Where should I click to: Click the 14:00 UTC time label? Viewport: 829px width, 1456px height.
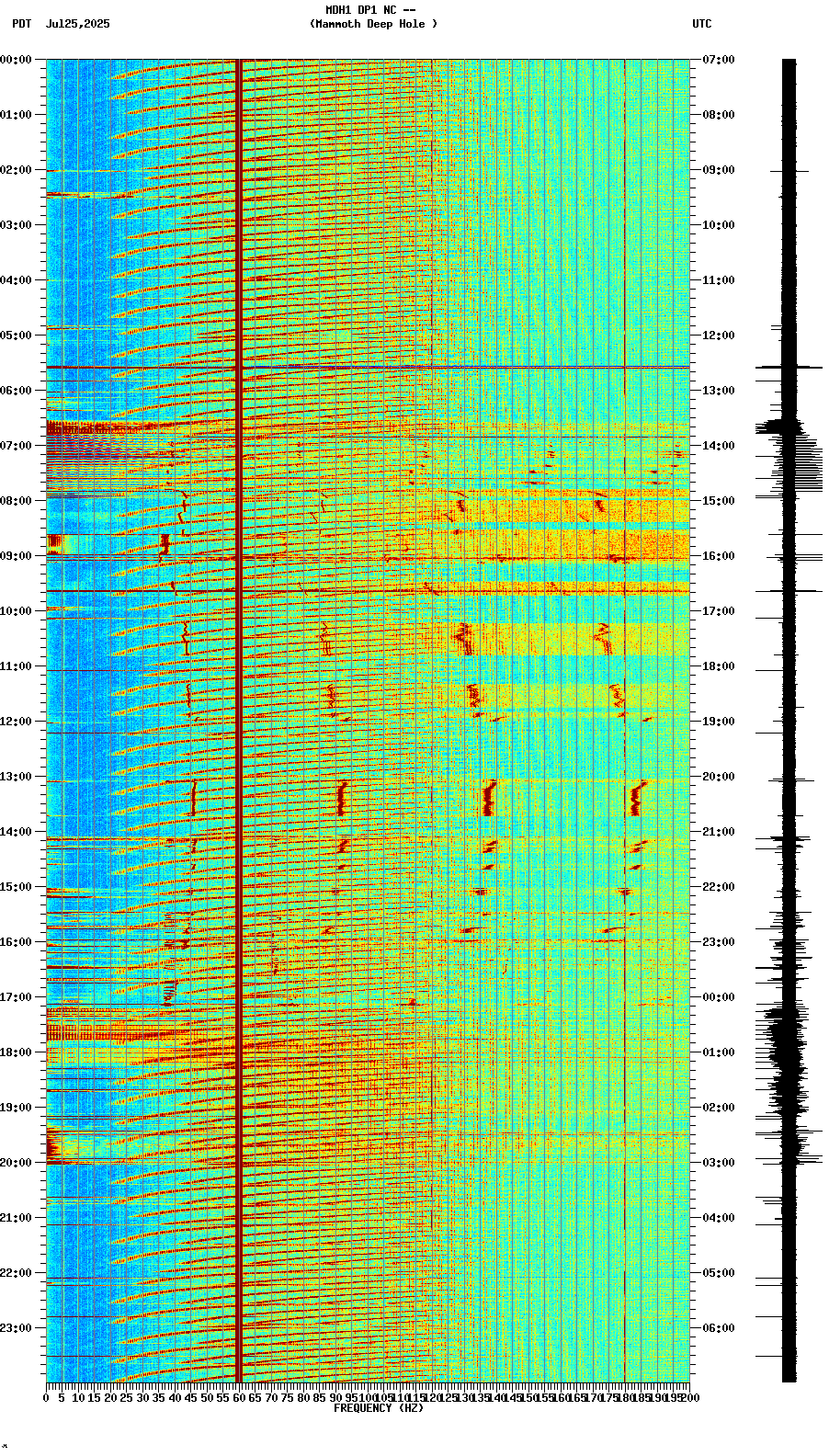click(x=719, y=446)
